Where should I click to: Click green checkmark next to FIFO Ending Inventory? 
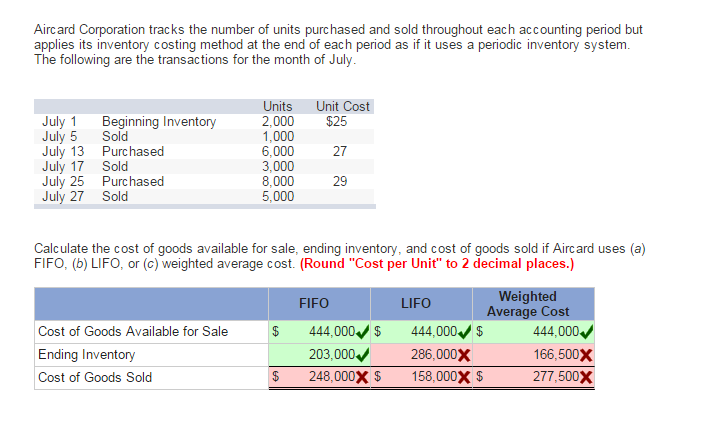(x=363, y=355)
